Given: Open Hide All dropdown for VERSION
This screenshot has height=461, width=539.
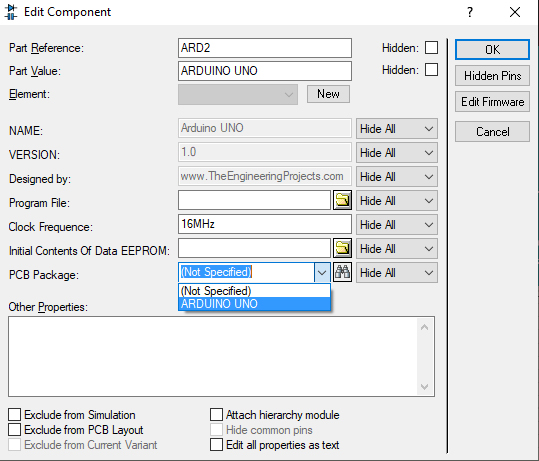Looking at the screenshot, I should [x=397, y=153].
